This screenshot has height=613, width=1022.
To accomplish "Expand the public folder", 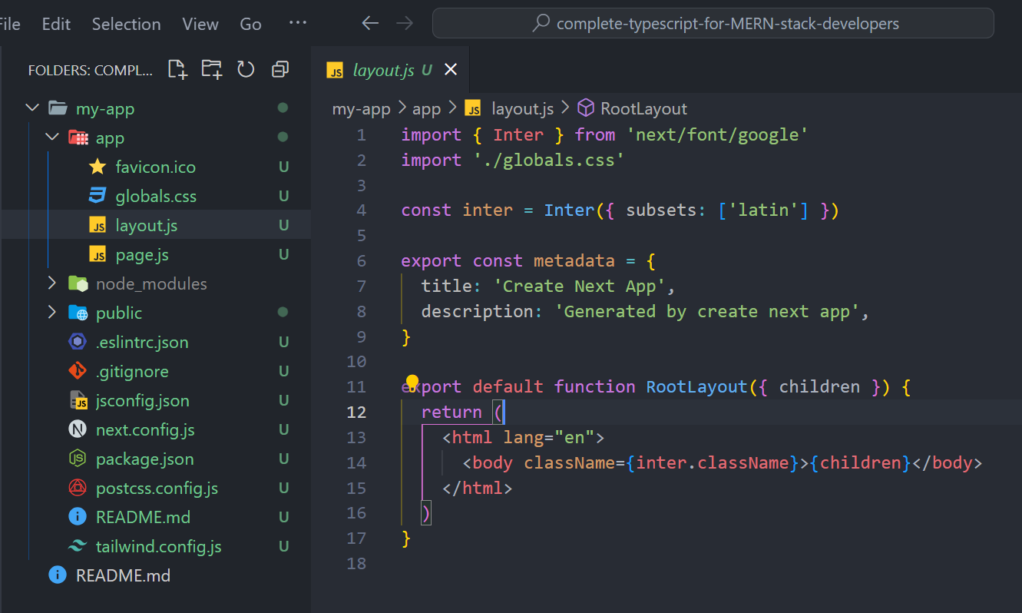I will click(x=52, y=313).
